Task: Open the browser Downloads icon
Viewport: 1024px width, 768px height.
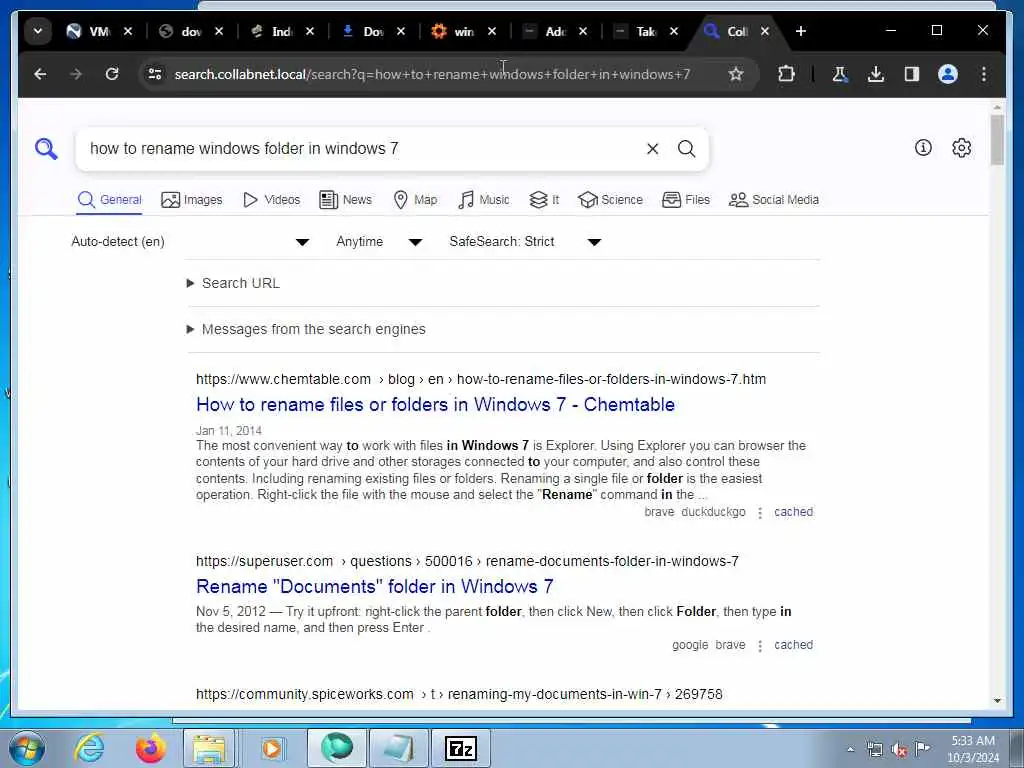Action: 876,74
